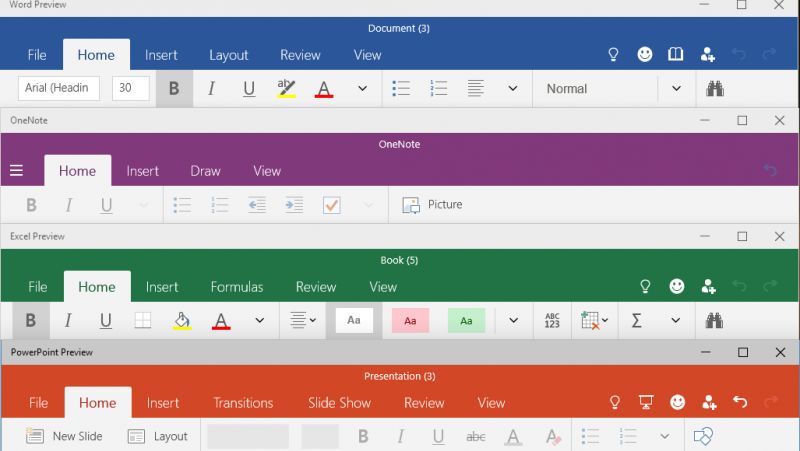The width and height of the screenshot is (800, 451).
Task: Apply the red font color in Word
Action: (x=324, y=89)
